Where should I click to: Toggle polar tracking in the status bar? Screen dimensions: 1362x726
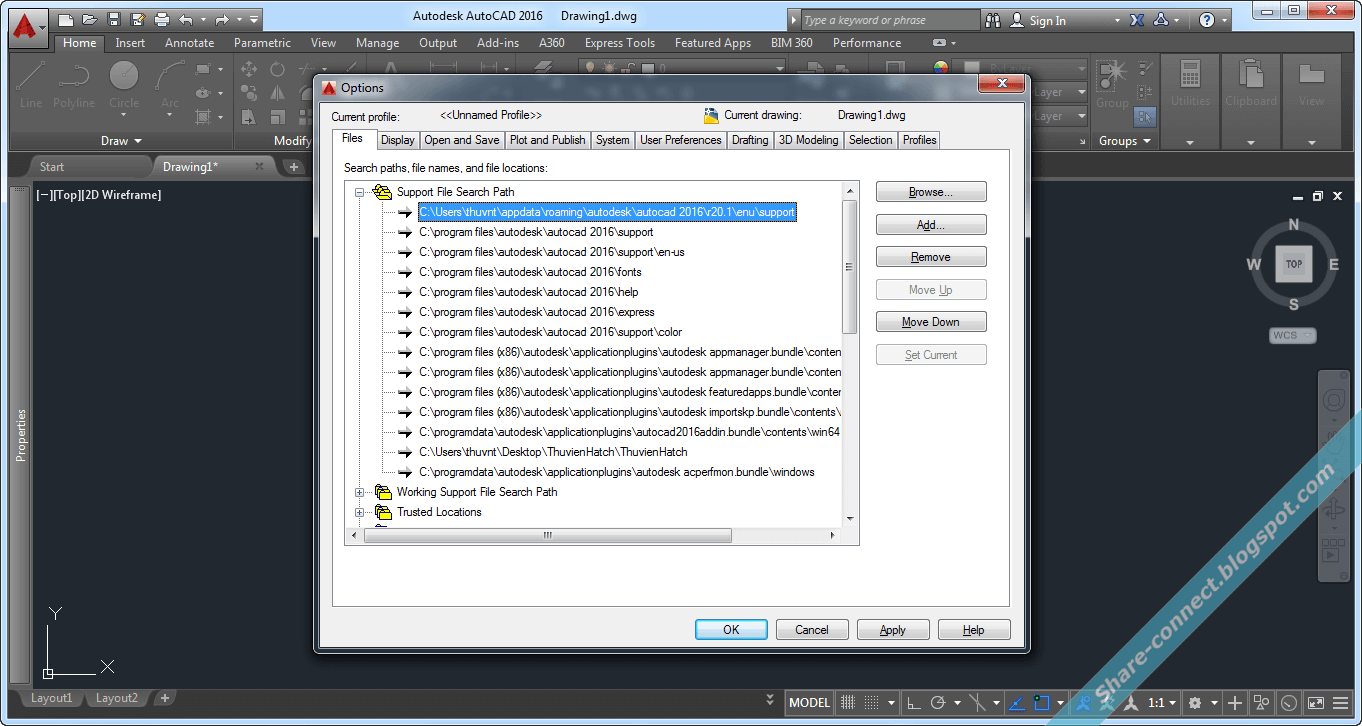tap(938, 702)
